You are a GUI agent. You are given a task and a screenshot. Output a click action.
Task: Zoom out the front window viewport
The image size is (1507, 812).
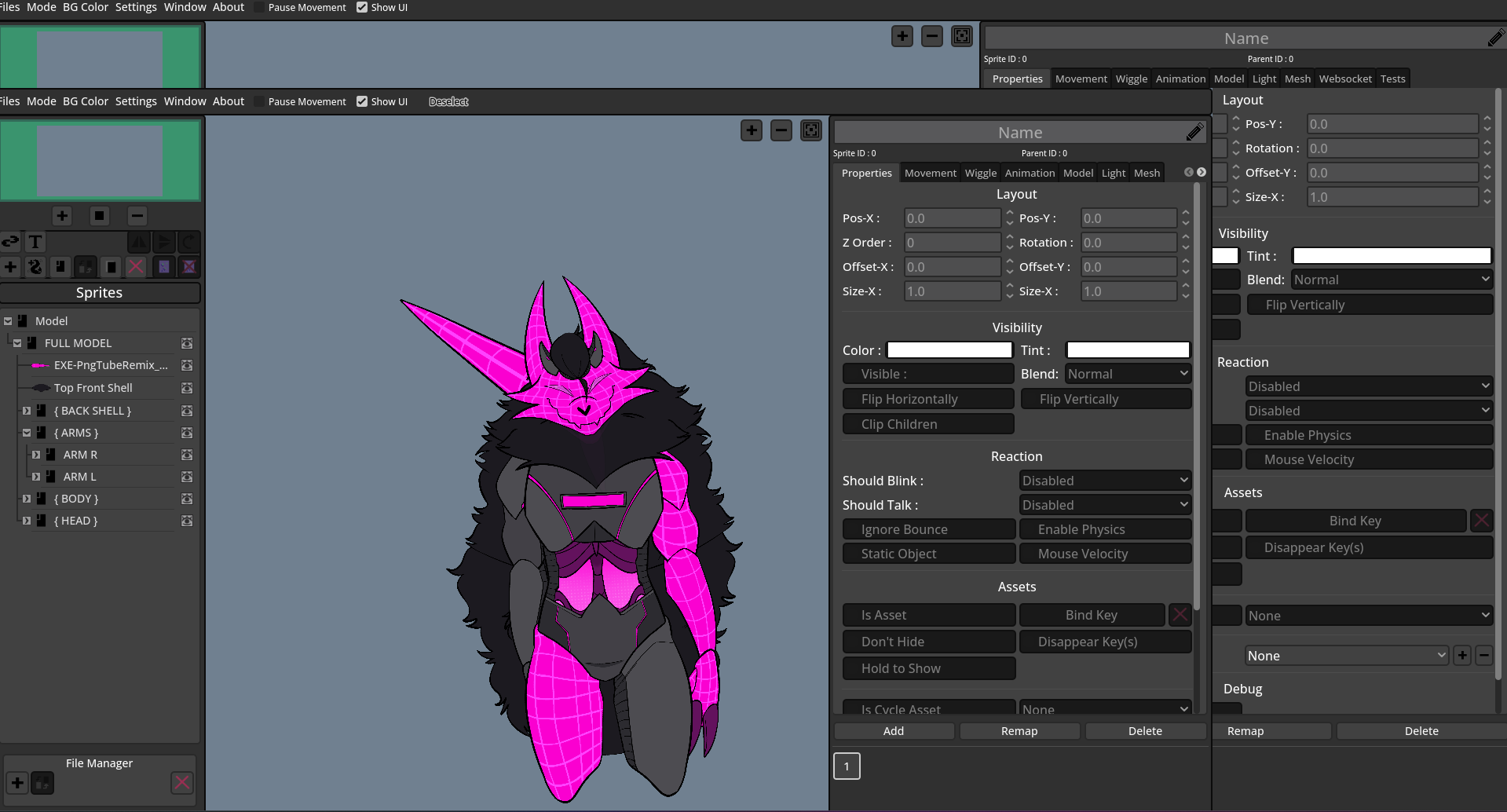pos(781,130)
